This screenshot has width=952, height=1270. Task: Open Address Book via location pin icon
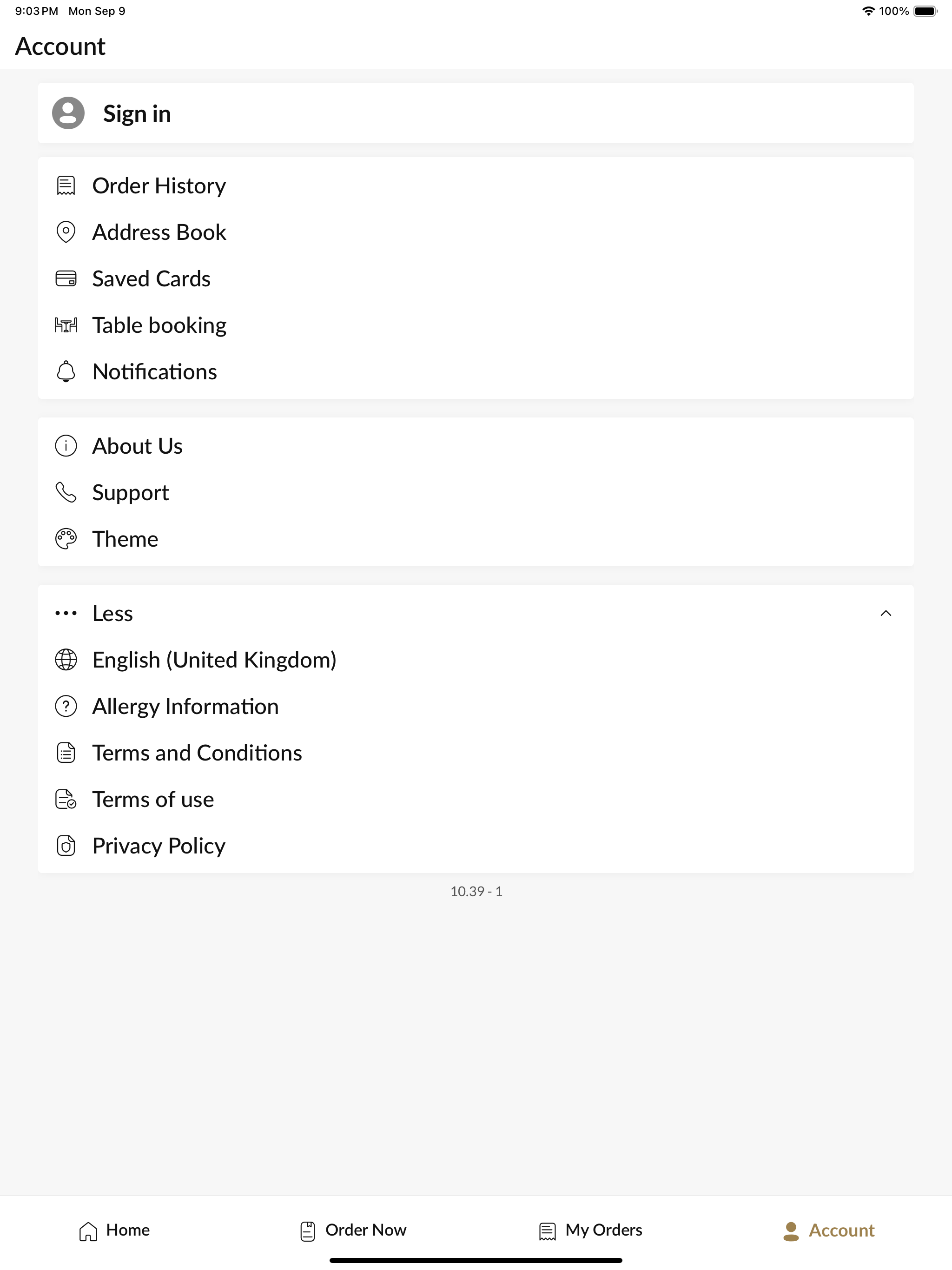pos(66,232)
